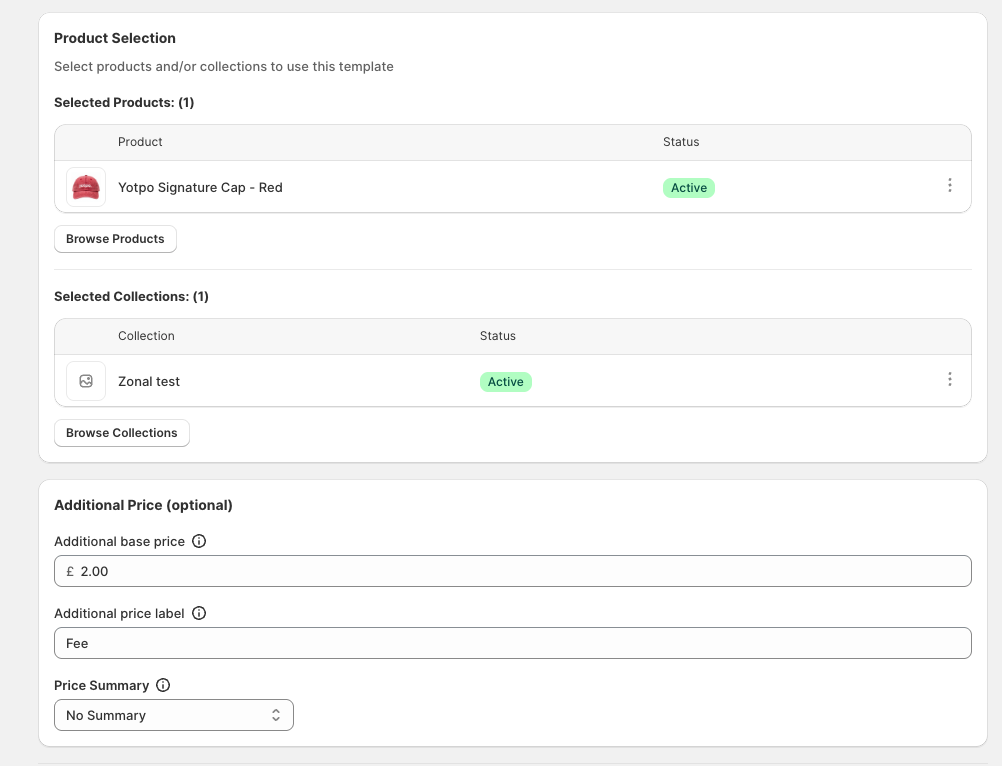The image size is (1002, 766).
Task: Focus the Additional base price input field
Action: click(x=513, y=571)
